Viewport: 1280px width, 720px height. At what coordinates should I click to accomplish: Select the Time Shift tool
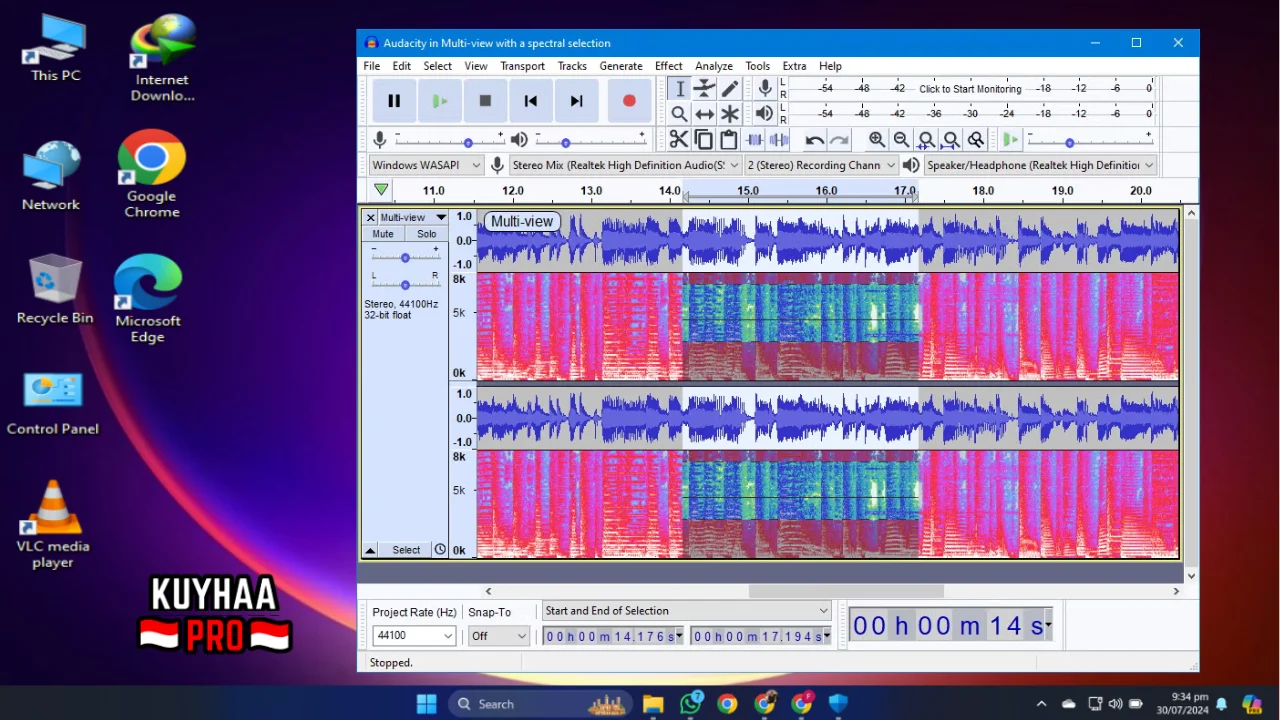click(705, 114)
